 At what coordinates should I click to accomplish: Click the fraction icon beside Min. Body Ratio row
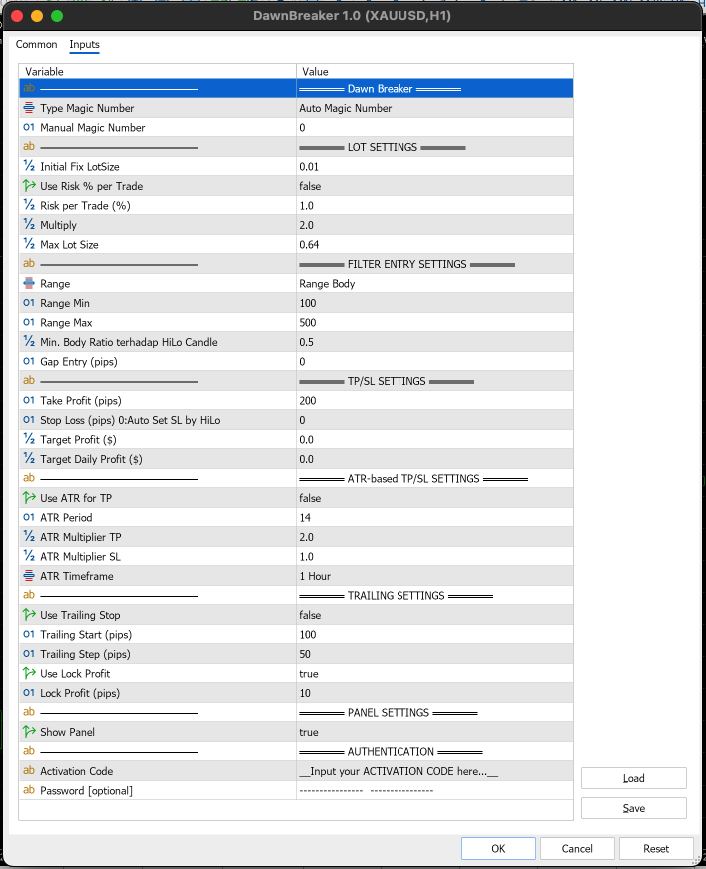(29, 341)
